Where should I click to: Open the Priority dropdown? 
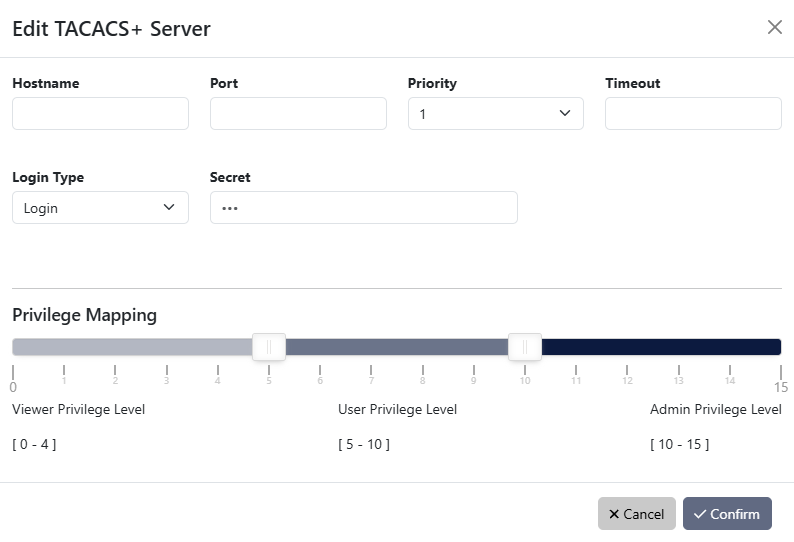(495, 114)
